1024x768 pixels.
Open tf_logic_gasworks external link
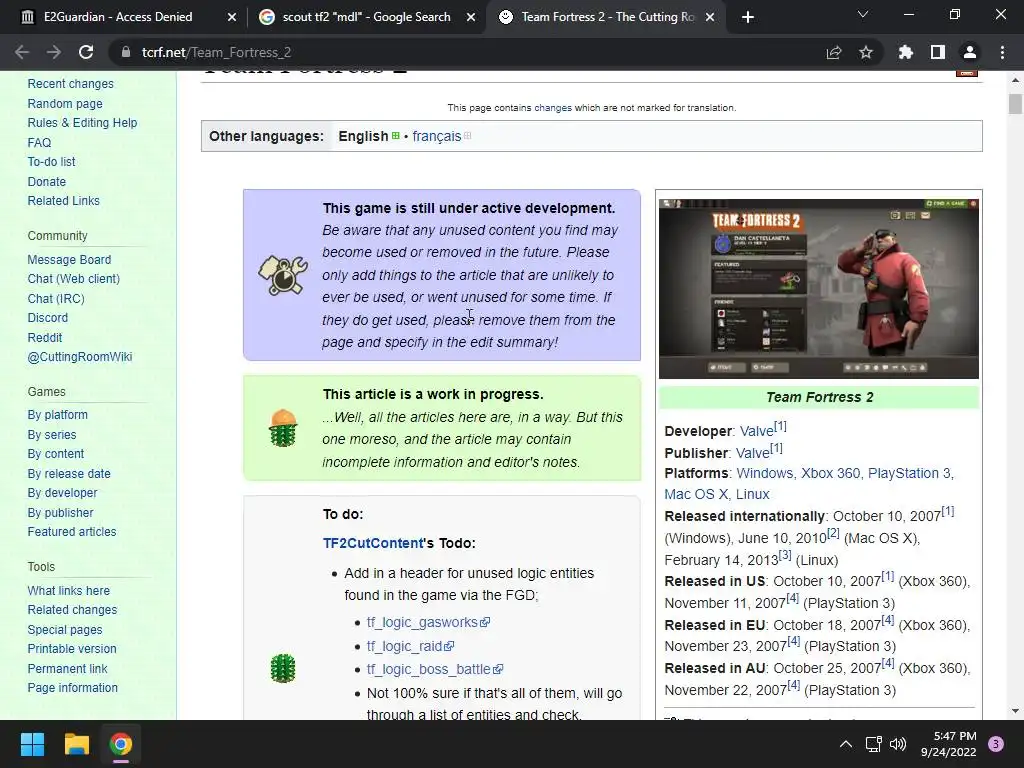428,622
